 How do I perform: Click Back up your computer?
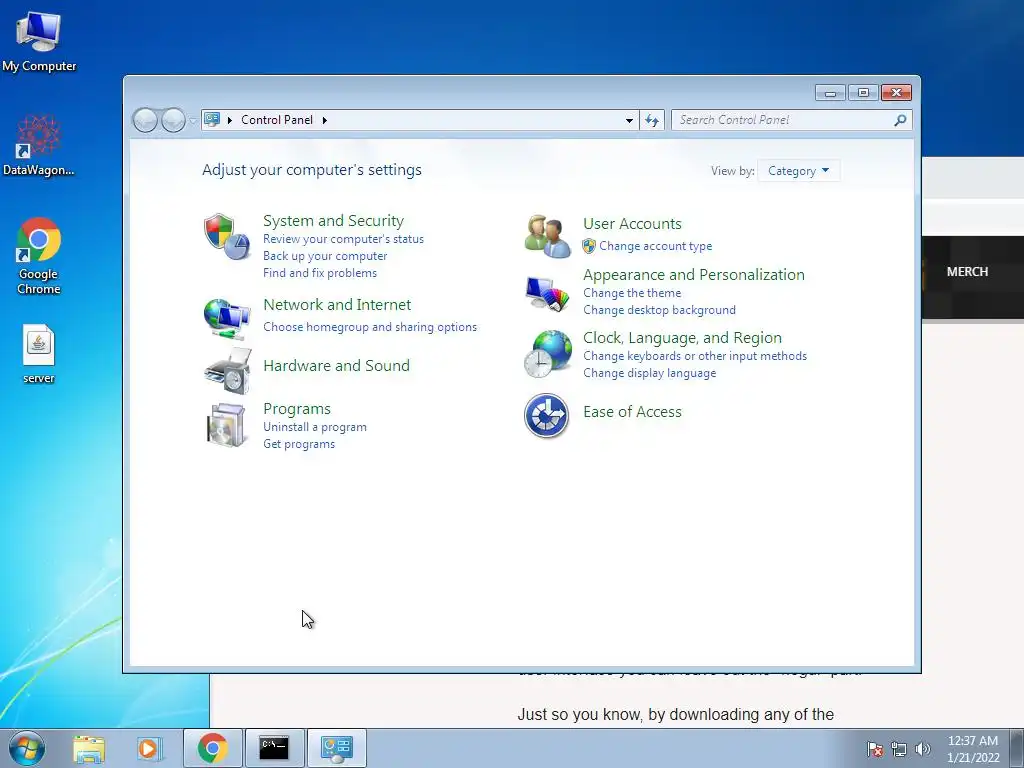tap(325, 256)
